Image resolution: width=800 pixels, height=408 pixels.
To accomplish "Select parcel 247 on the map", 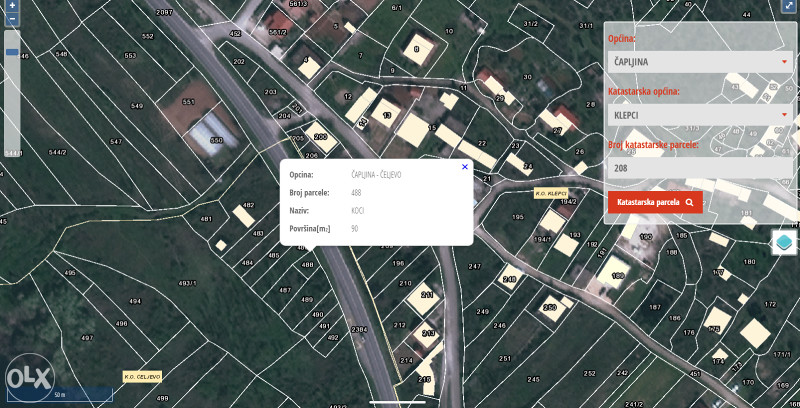I will 474,266.
